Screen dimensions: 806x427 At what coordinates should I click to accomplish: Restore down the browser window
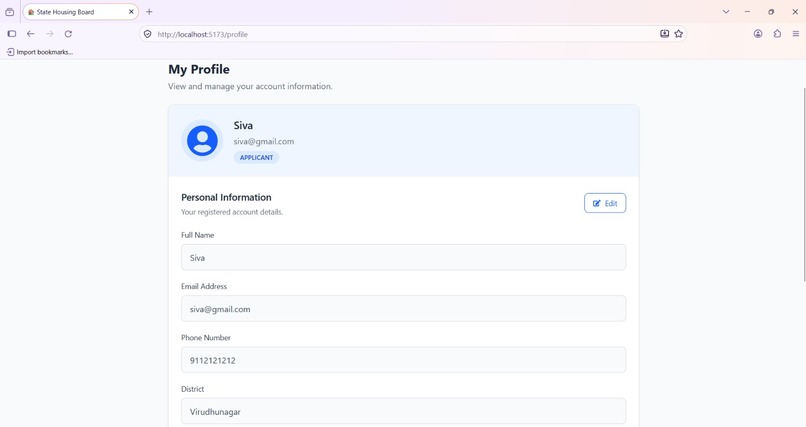(x=771, y=12)
